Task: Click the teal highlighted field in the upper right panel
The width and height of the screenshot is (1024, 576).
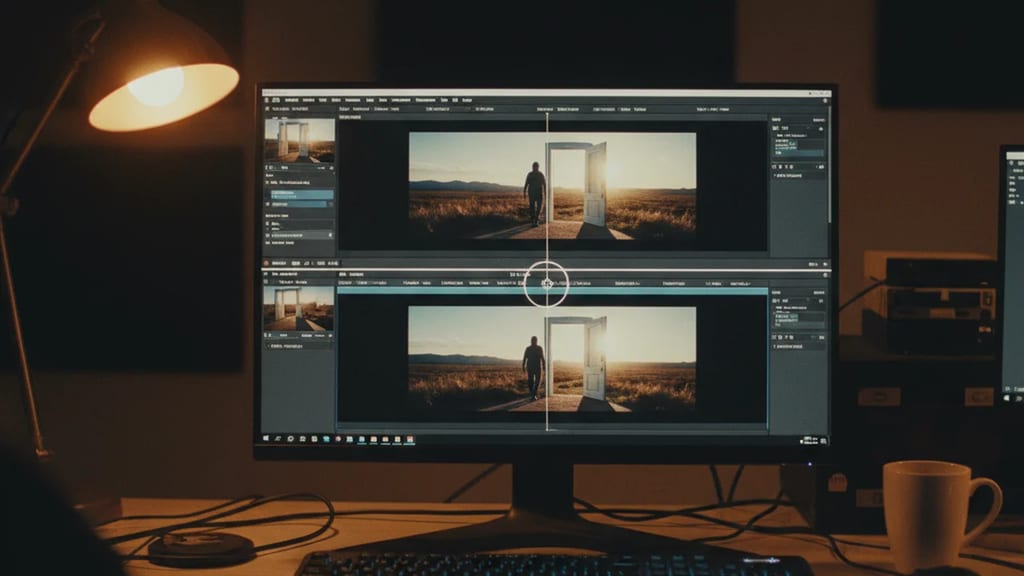Action: [x=799, y=153]
